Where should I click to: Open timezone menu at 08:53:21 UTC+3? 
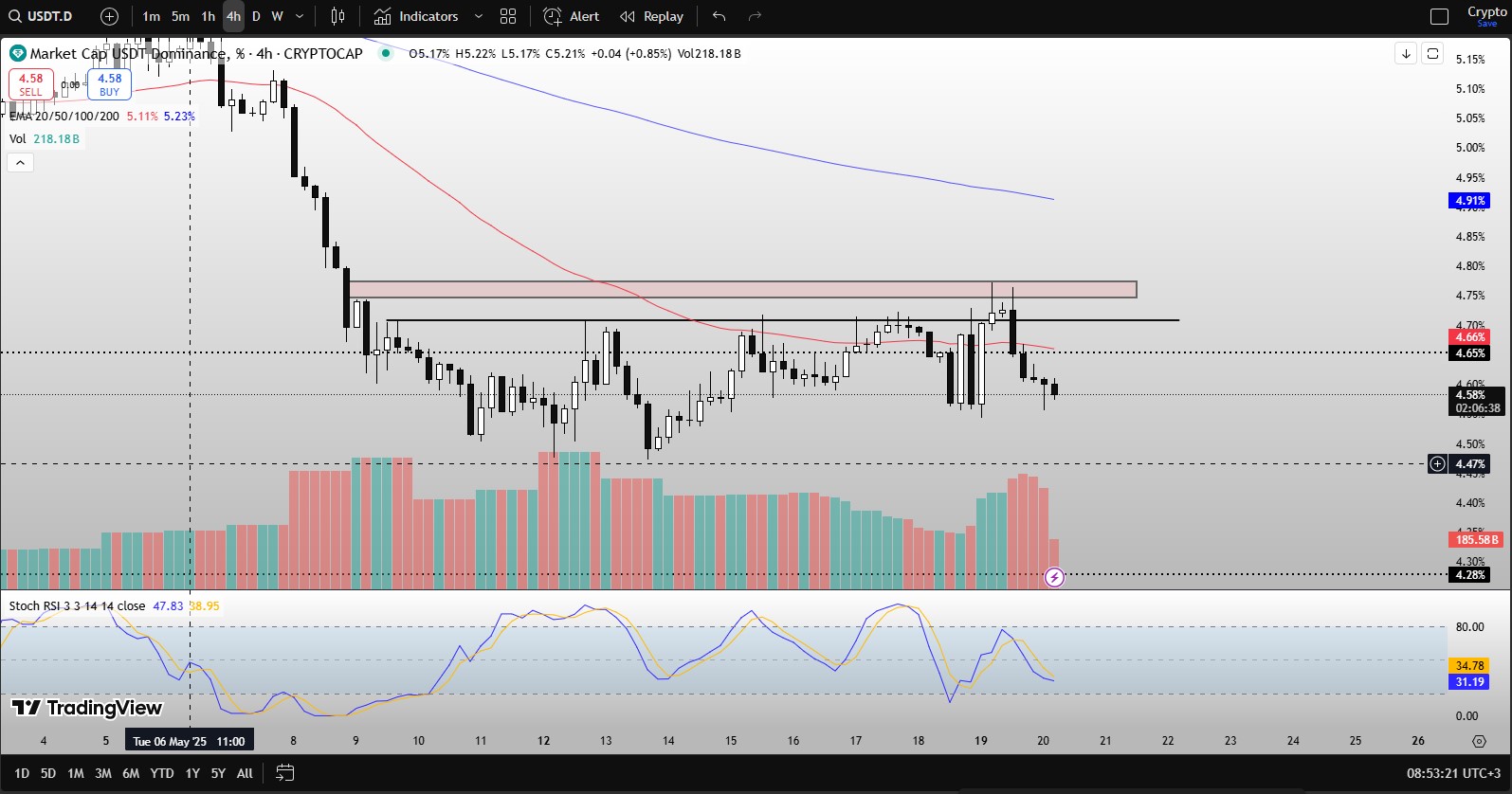tap(1454, 773)
